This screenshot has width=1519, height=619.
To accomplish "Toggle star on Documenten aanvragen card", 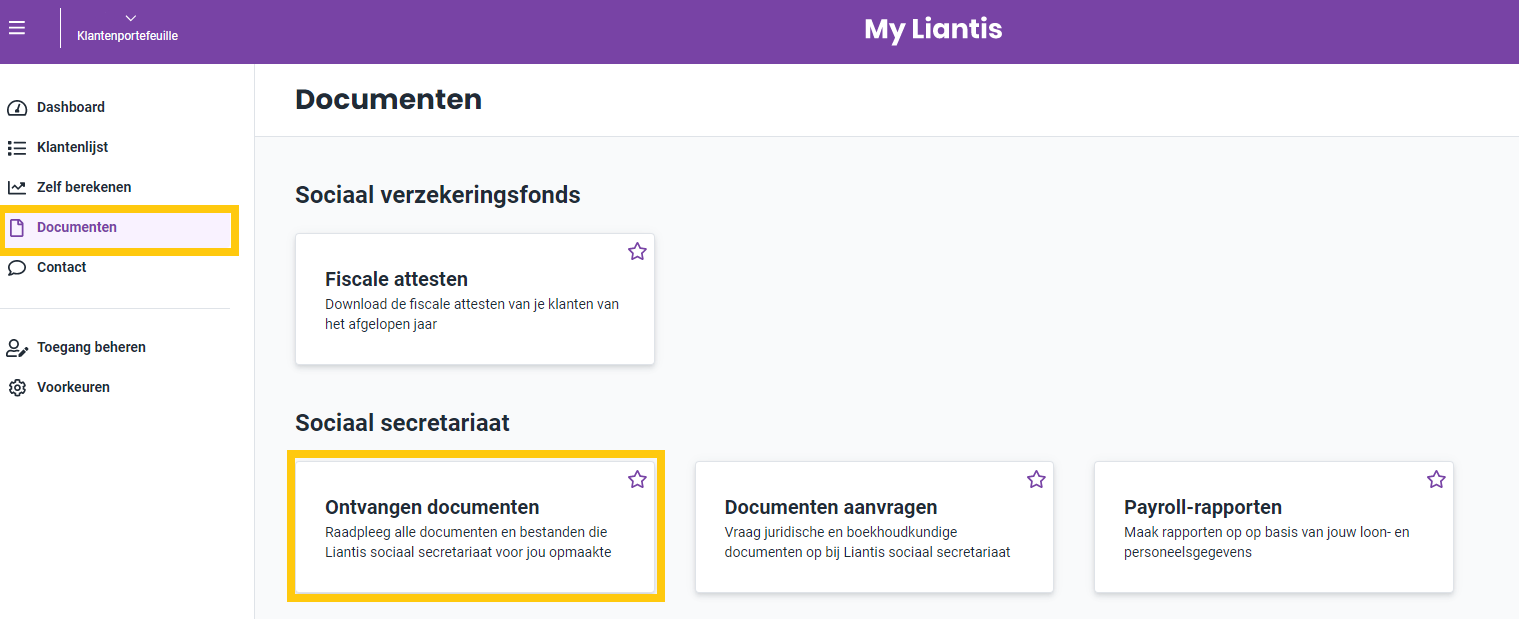I will 1036,480.
